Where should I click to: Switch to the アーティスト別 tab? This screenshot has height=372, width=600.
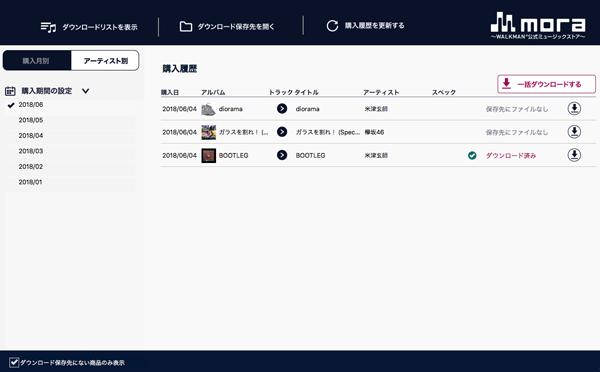[105, 60]
